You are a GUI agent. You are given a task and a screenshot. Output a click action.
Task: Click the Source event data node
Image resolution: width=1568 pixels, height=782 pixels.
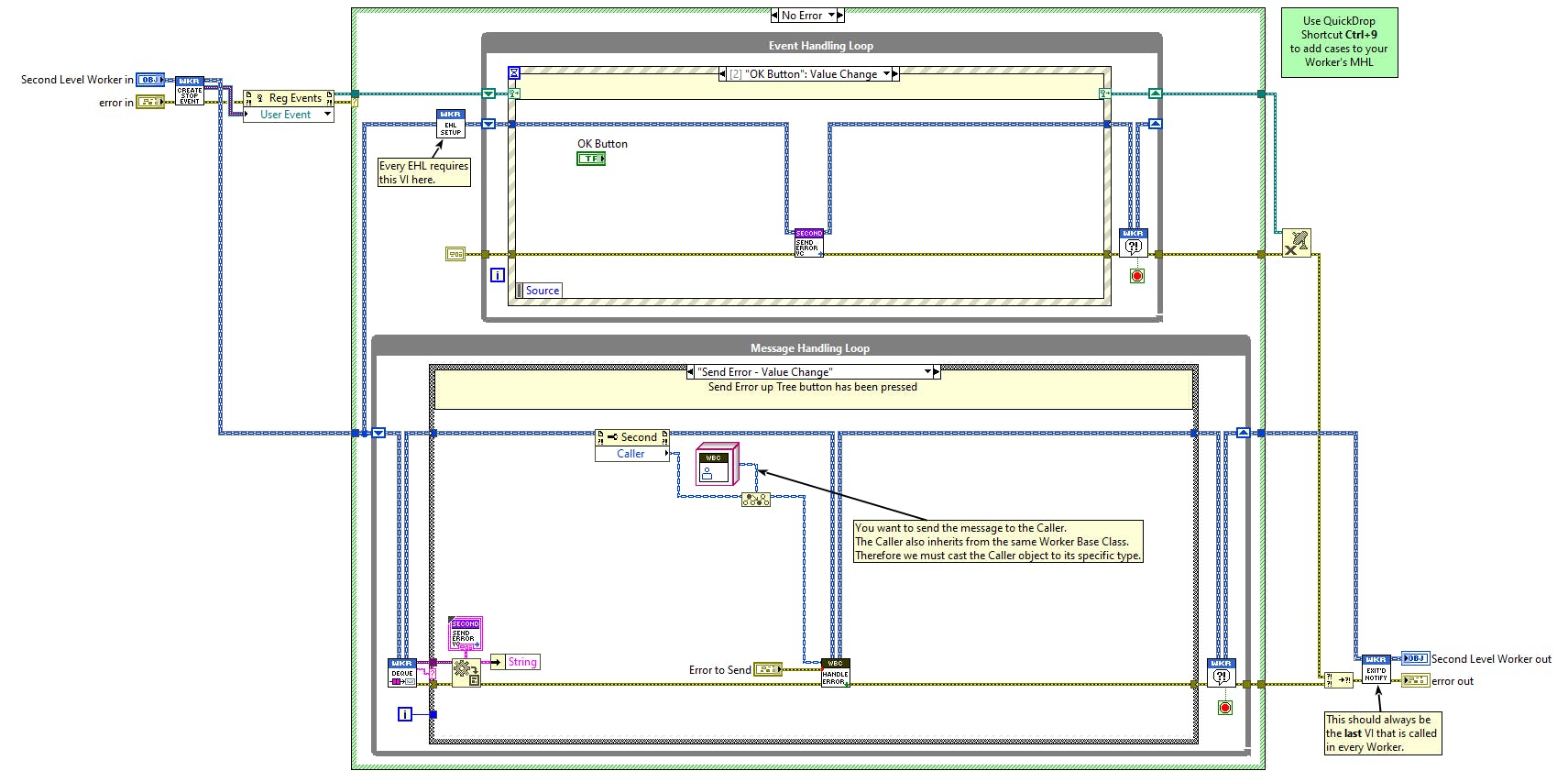539,291
